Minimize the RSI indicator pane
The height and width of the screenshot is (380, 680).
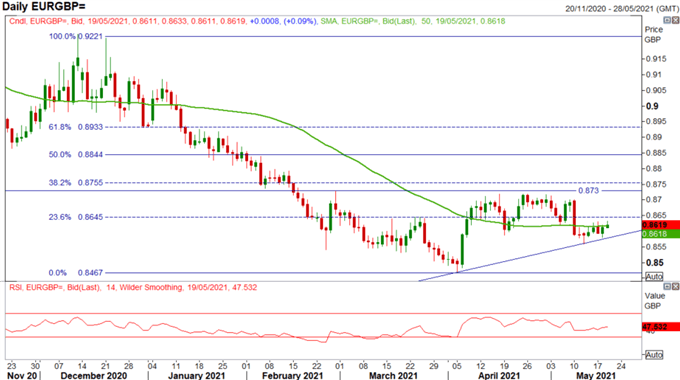(668, 286)
